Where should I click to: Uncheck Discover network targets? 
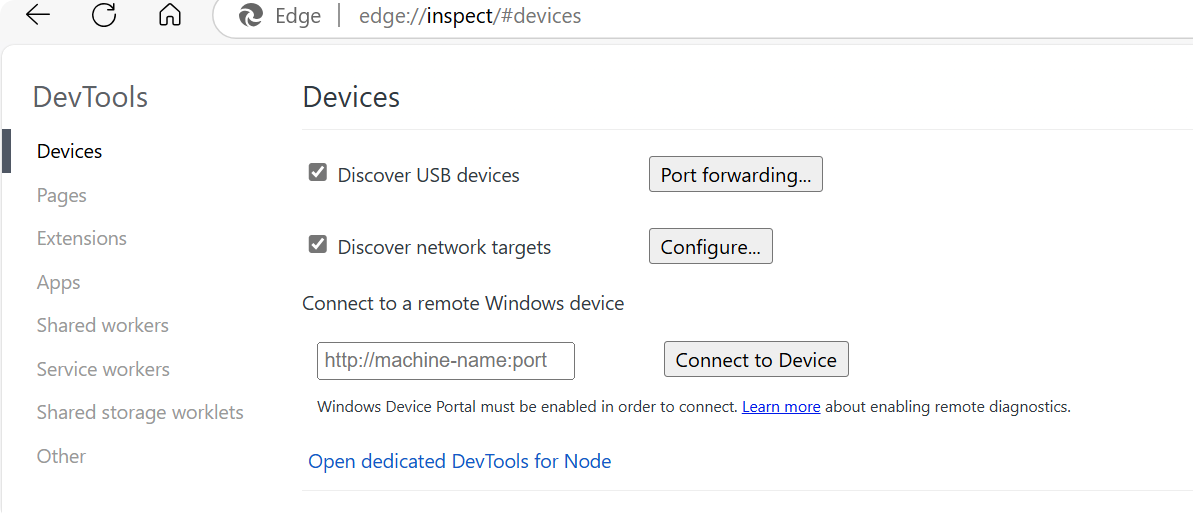coord(318,245)
